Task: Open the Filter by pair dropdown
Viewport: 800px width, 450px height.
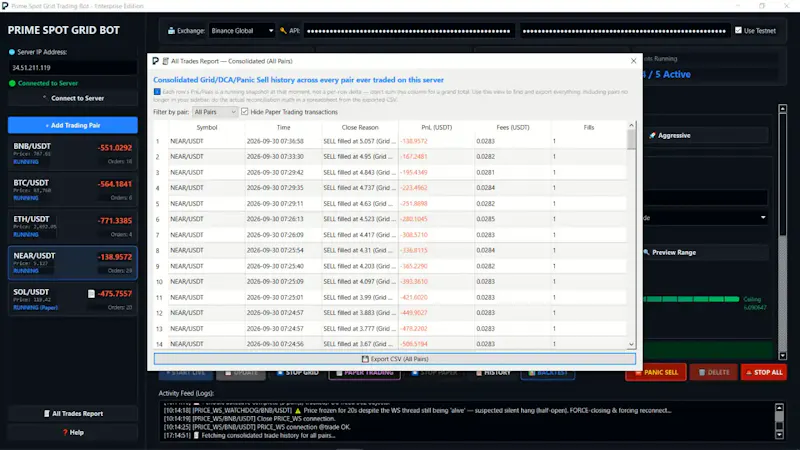Action: pos(215,112)
